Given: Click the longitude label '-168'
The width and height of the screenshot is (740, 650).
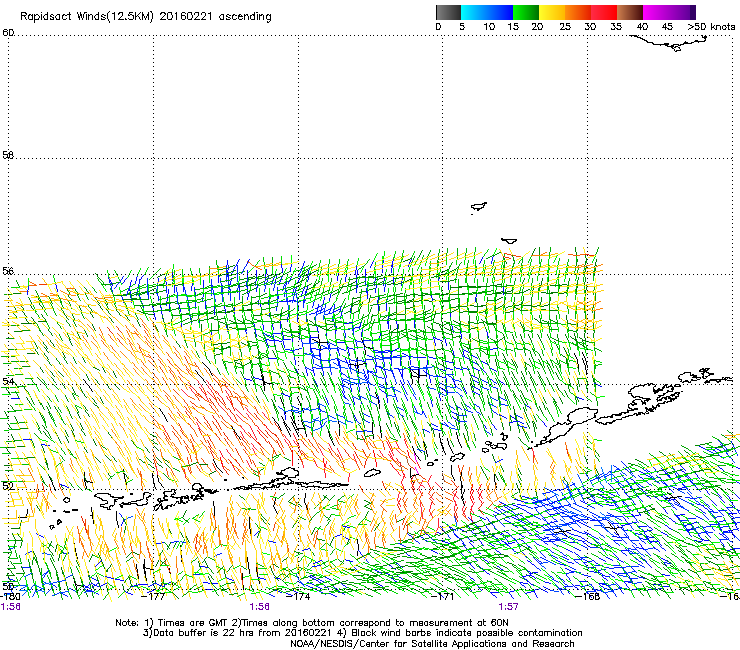Looking at the screenshot, I should click(588, 596).
